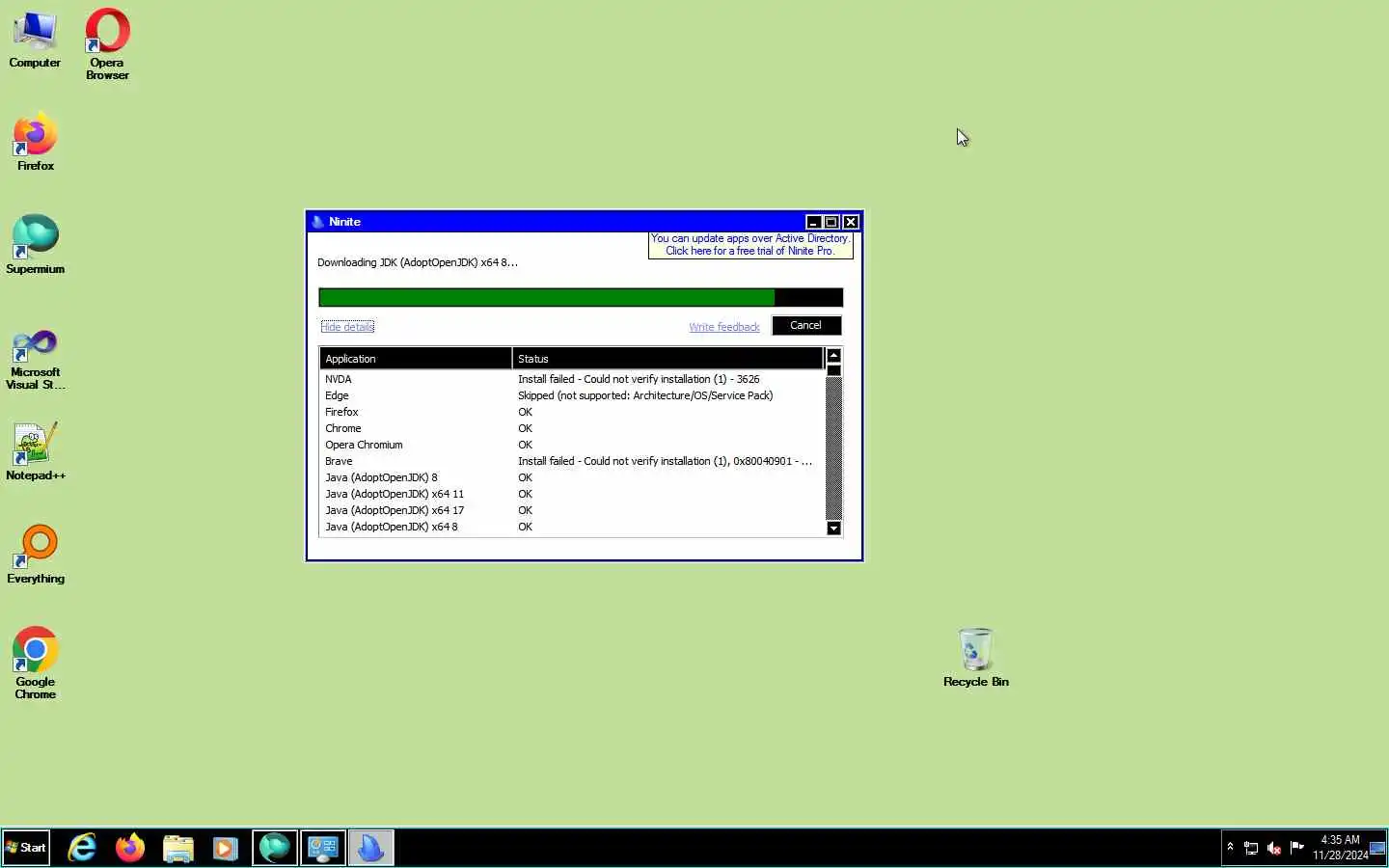
Task: Select the Firefox row in the Ninite list
Action: pyautogui.click(x=572, y=412)
